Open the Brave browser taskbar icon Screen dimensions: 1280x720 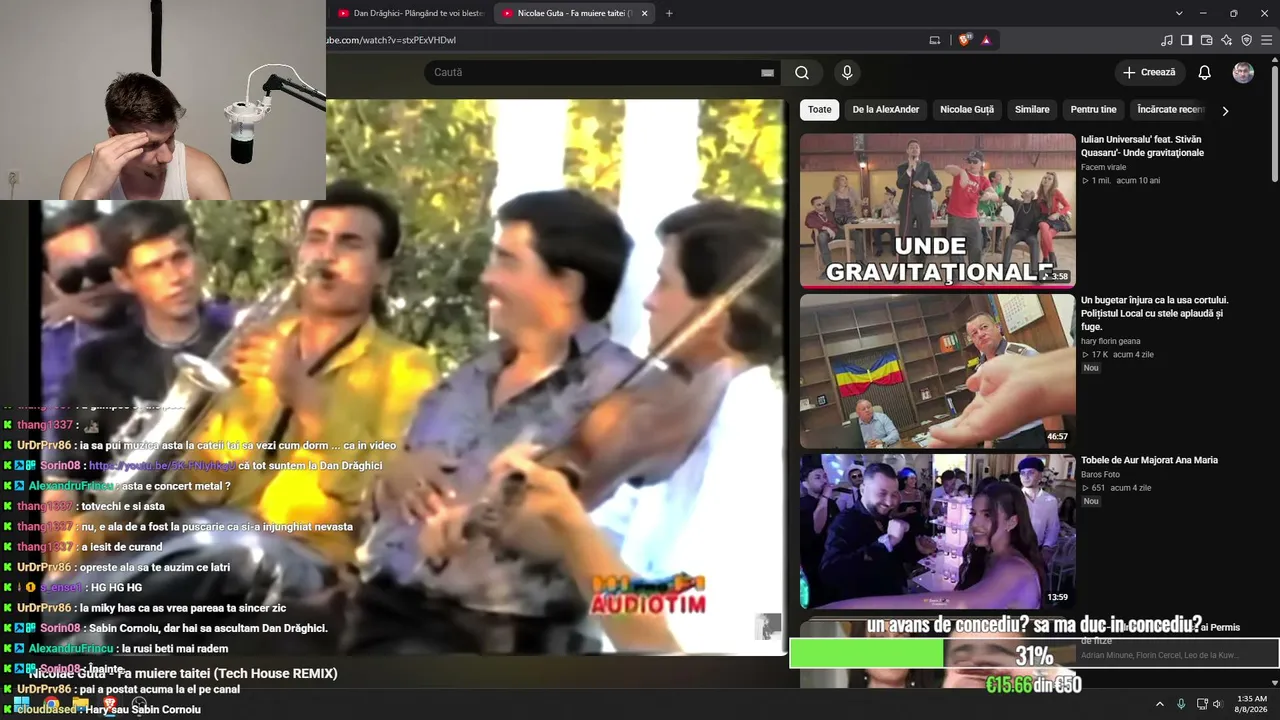[x=109, y=704]
